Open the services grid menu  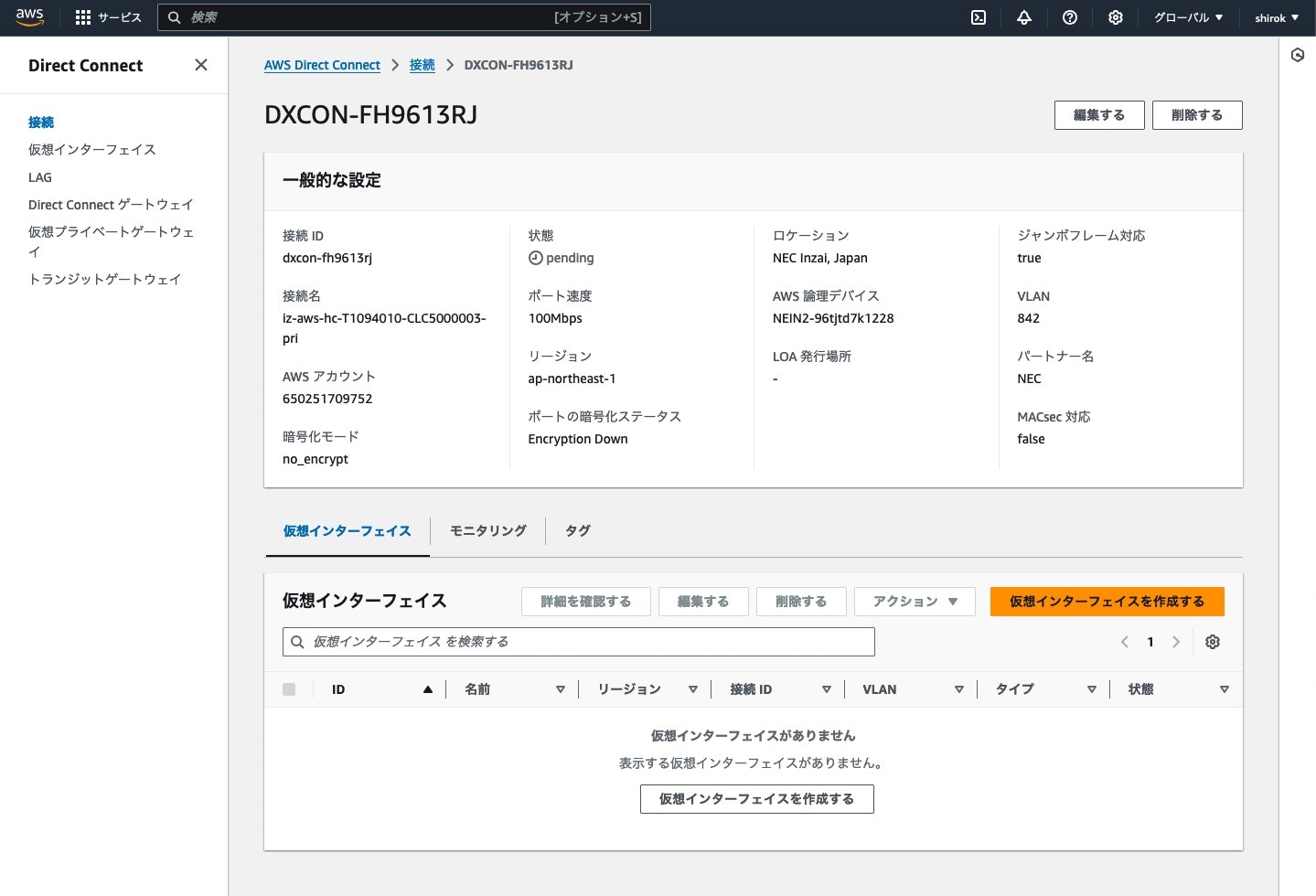83,17
